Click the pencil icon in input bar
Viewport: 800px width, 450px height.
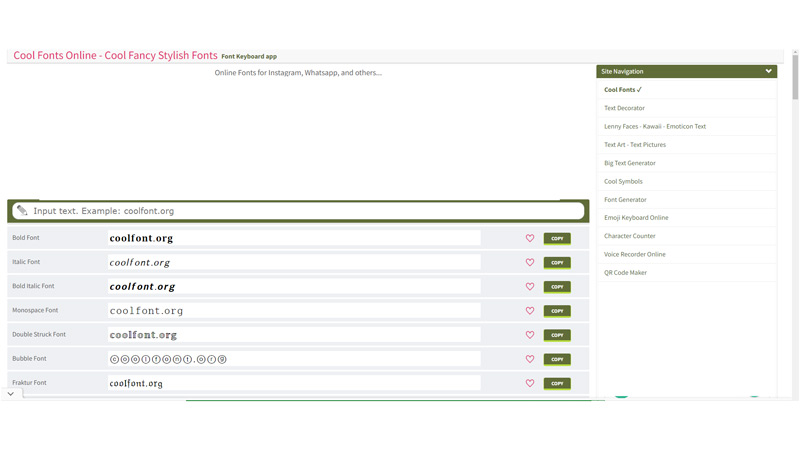click(x=22, y=210)
